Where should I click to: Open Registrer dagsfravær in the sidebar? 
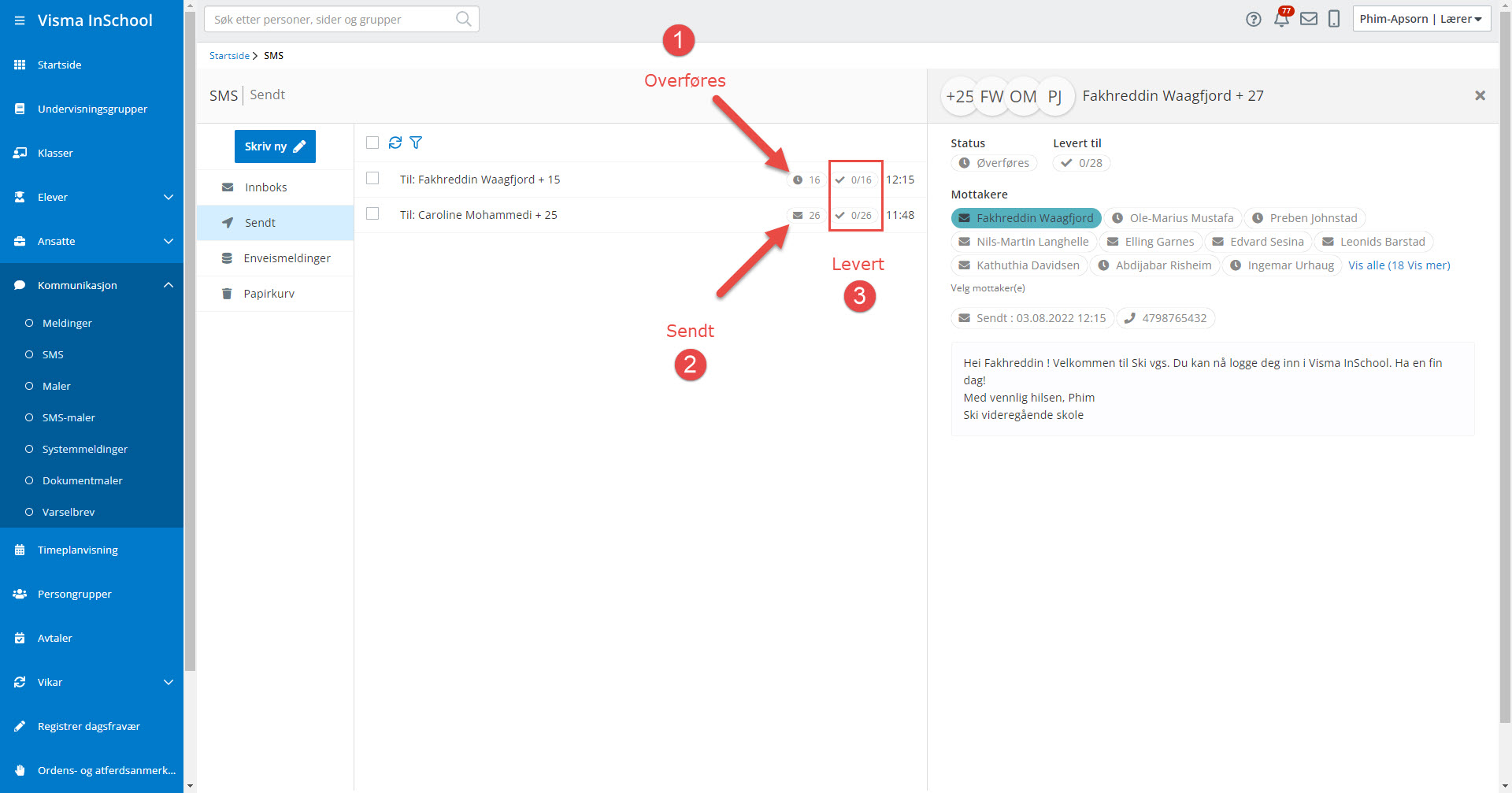pos(91,726)
